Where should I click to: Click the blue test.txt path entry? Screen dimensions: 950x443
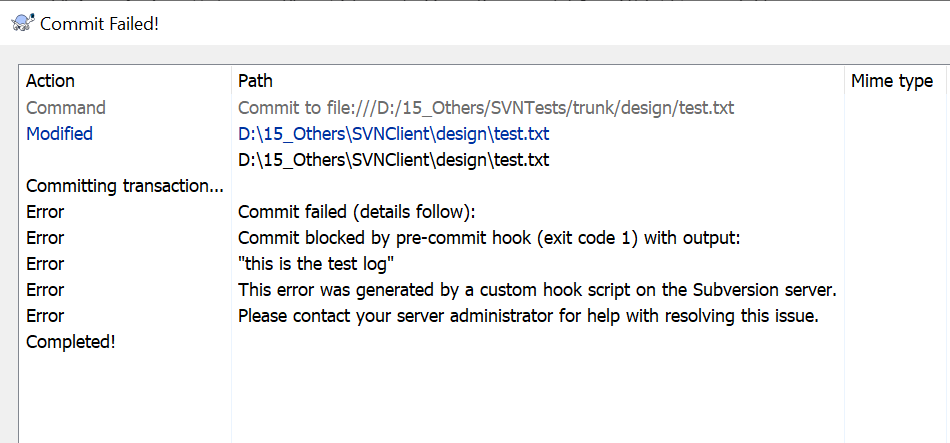pyautogui.click(x=393, y=133)
